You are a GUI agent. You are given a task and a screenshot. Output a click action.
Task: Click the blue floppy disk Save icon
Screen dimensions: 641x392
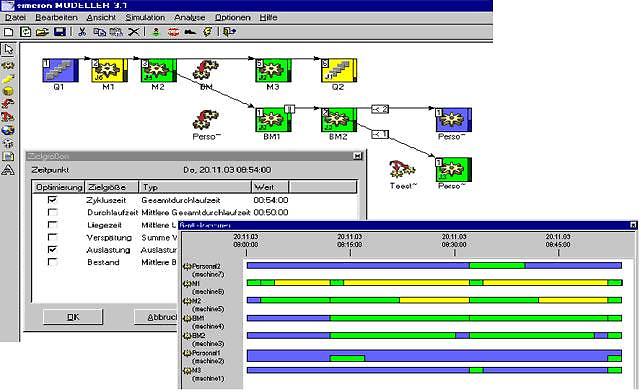60,31
